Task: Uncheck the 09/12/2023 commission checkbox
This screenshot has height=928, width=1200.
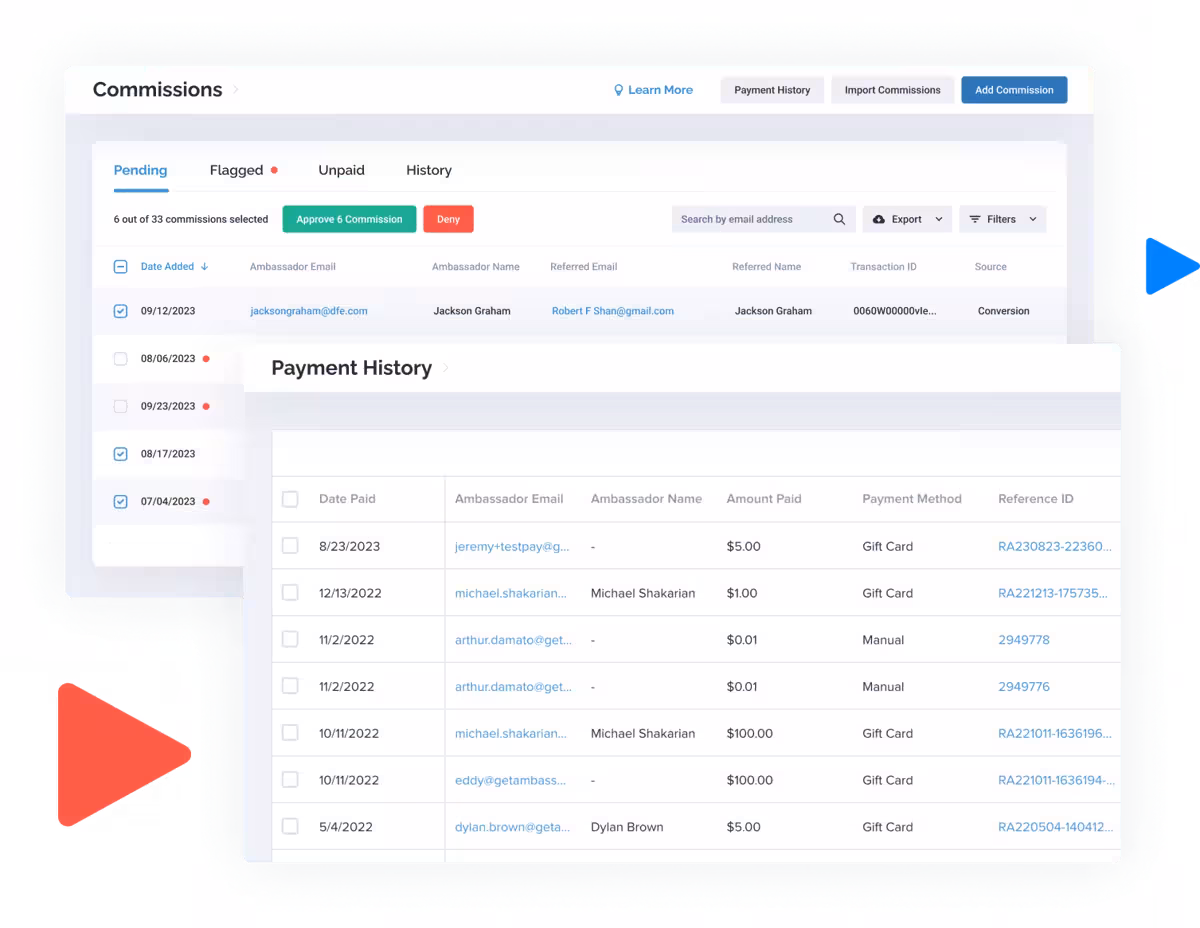Action: pos(120,311)
